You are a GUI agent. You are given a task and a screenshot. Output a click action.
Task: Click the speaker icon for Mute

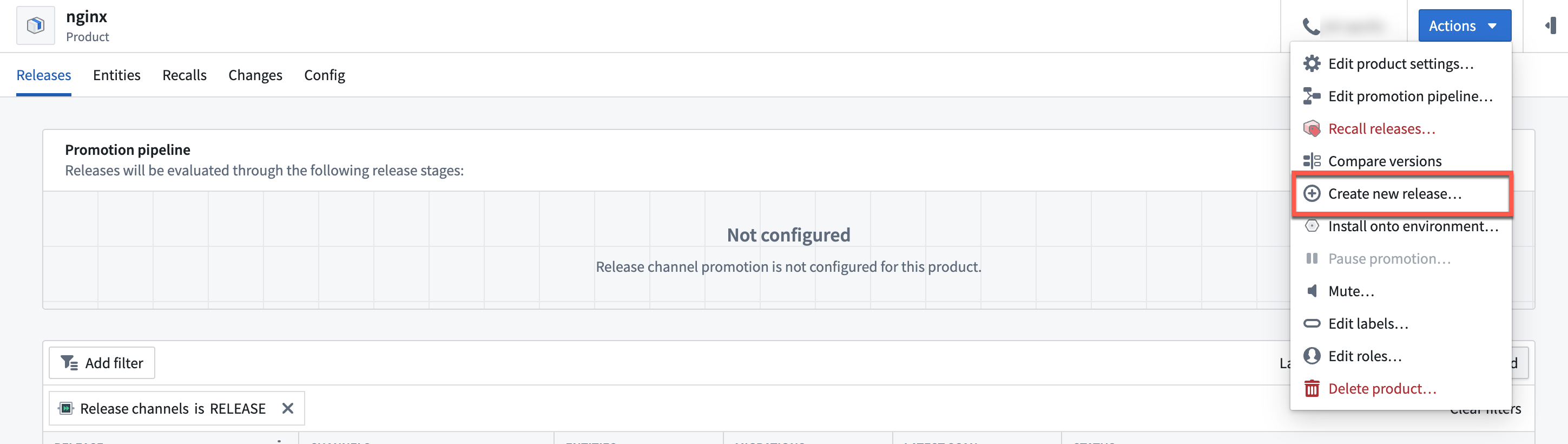(1312, 291)
